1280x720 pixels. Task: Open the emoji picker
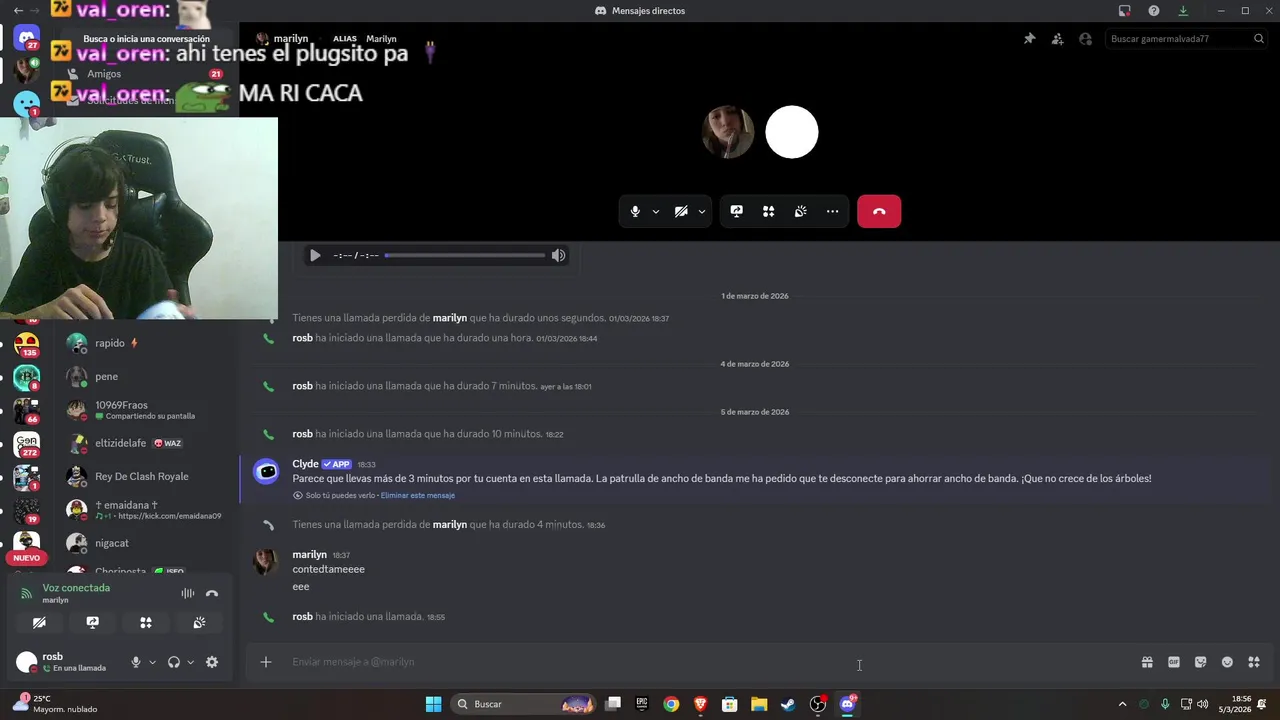[x=1227, y=662]
